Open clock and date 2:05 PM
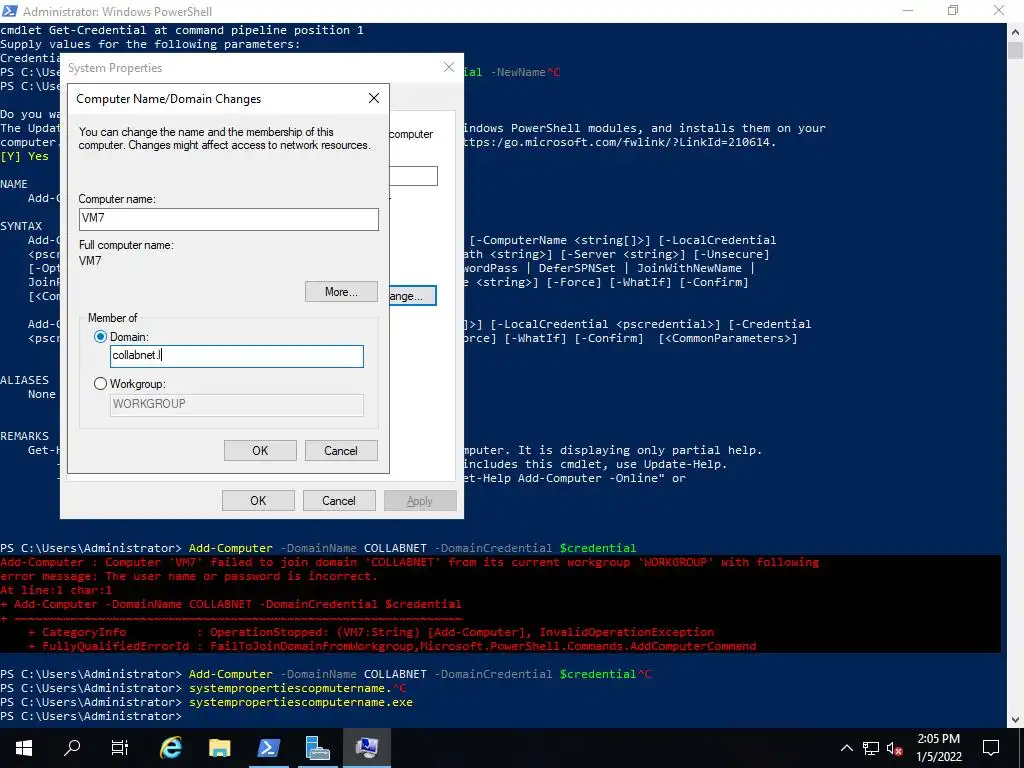 [x=938, y=748]
